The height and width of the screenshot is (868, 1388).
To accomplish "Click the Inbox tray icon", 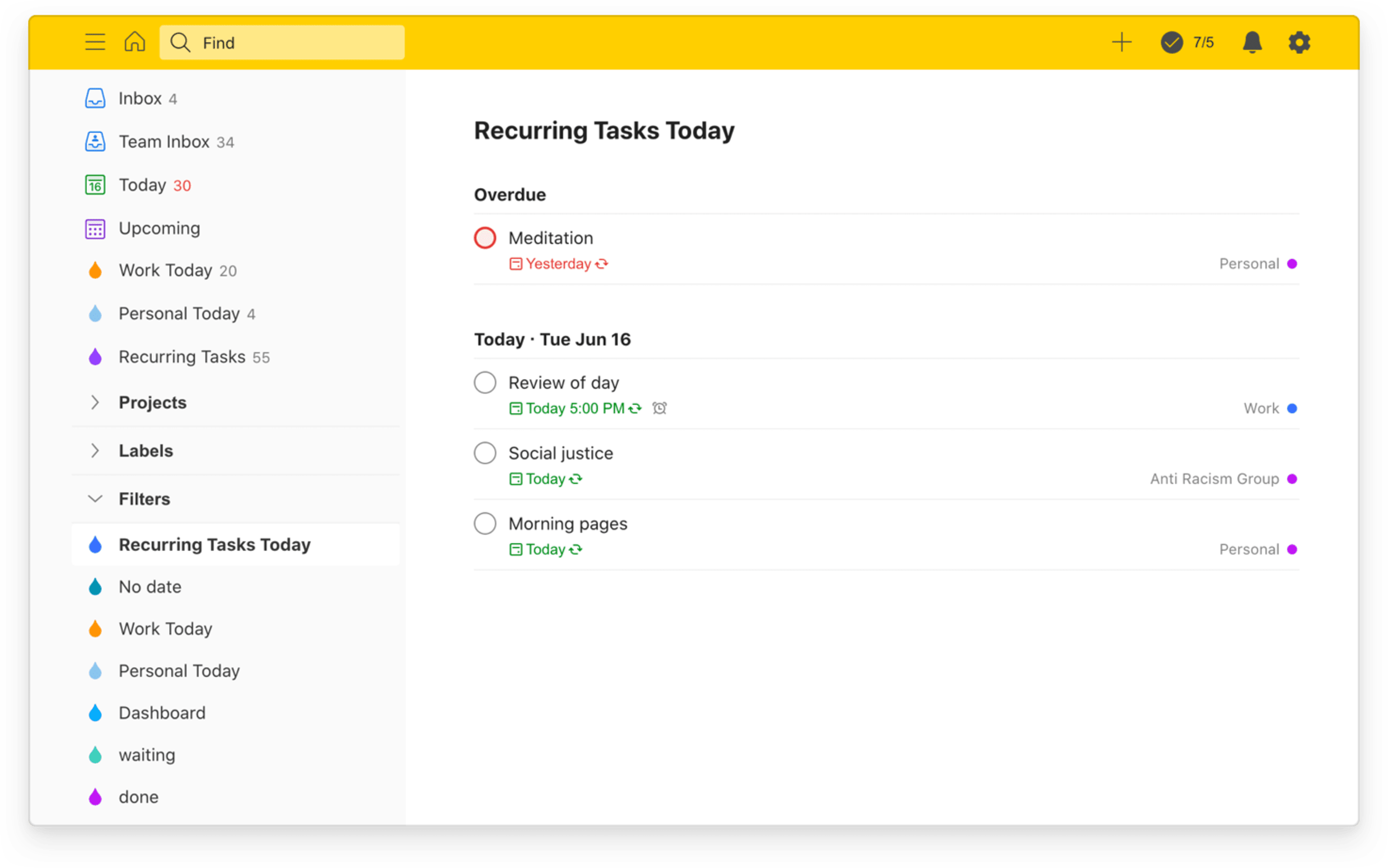I will click(95, 98).
